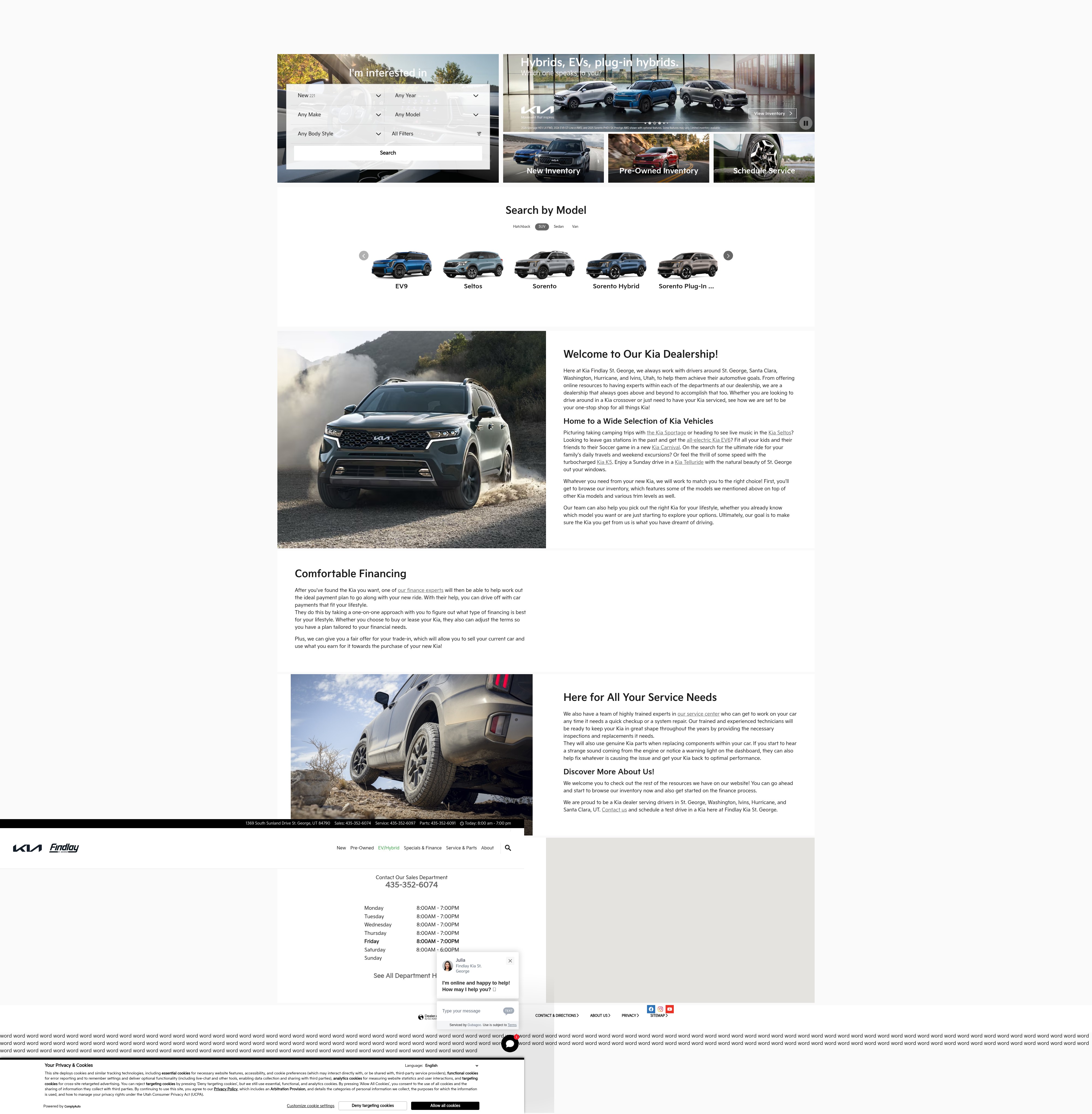Open Specials & Finance navigation menu
Image resolution: width=1092 pixels, height=1114 pixels.
pyautogui.click(x=423, y=848)
